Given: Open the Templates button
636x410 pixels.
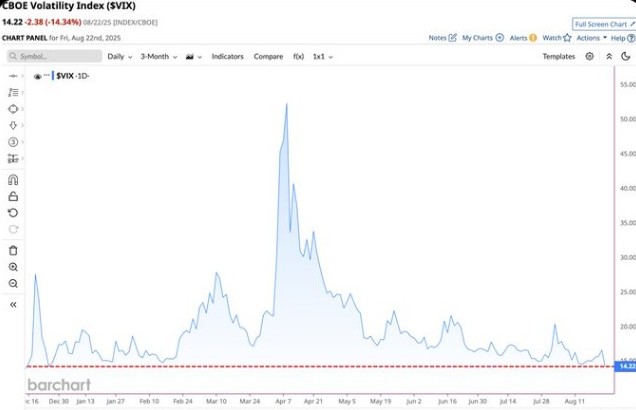Looking at the screenshot, I should tap(558, 56).
